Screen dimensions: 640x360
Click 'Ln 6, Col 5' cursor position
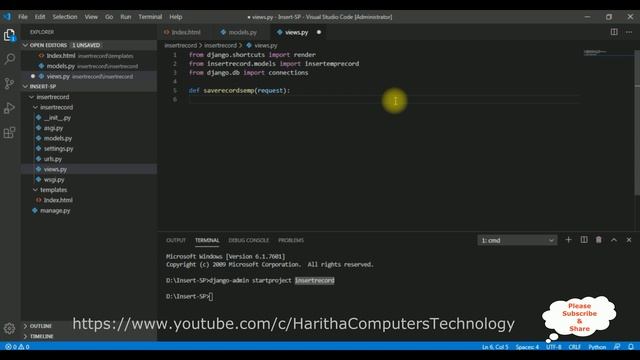point(495,347)
